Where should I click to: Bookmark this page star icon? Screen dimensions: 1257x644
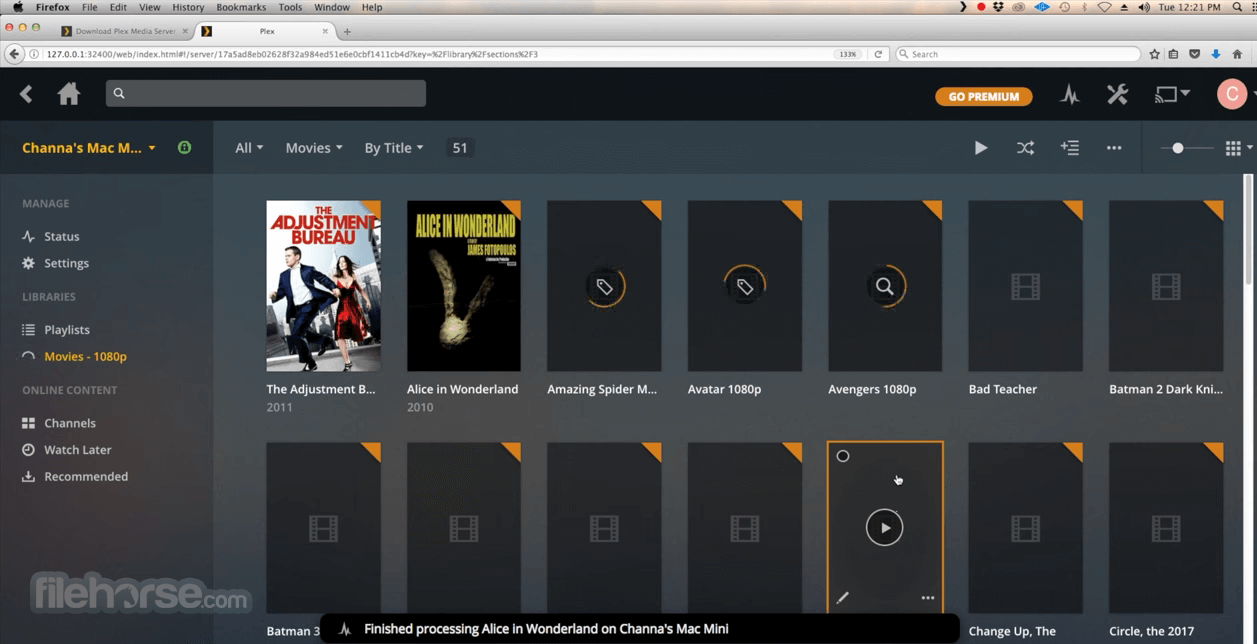(1154, 54)
